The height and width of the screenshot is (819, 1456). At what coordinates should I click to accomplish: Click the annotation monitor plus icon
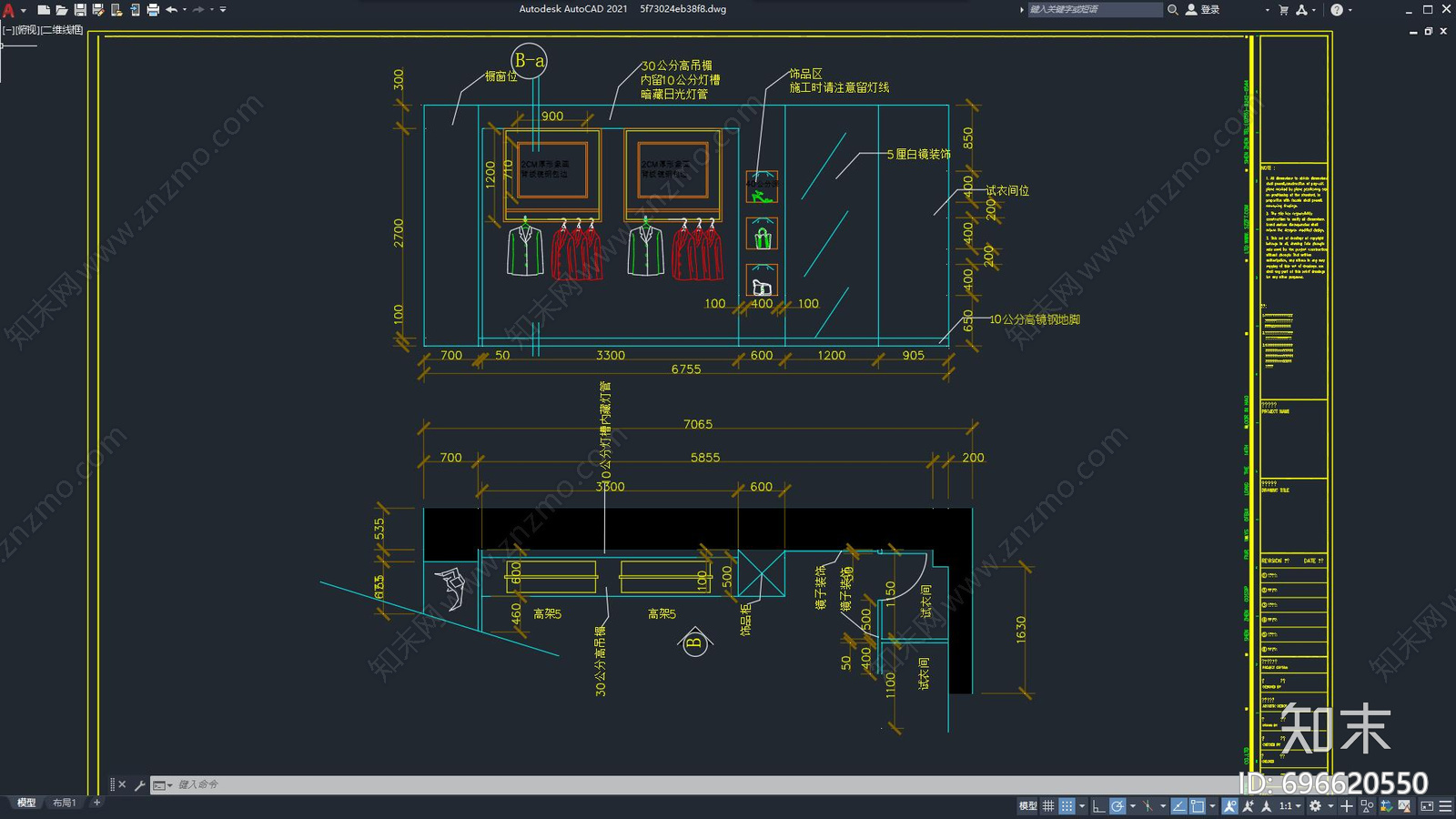[x=1347, y=806]
